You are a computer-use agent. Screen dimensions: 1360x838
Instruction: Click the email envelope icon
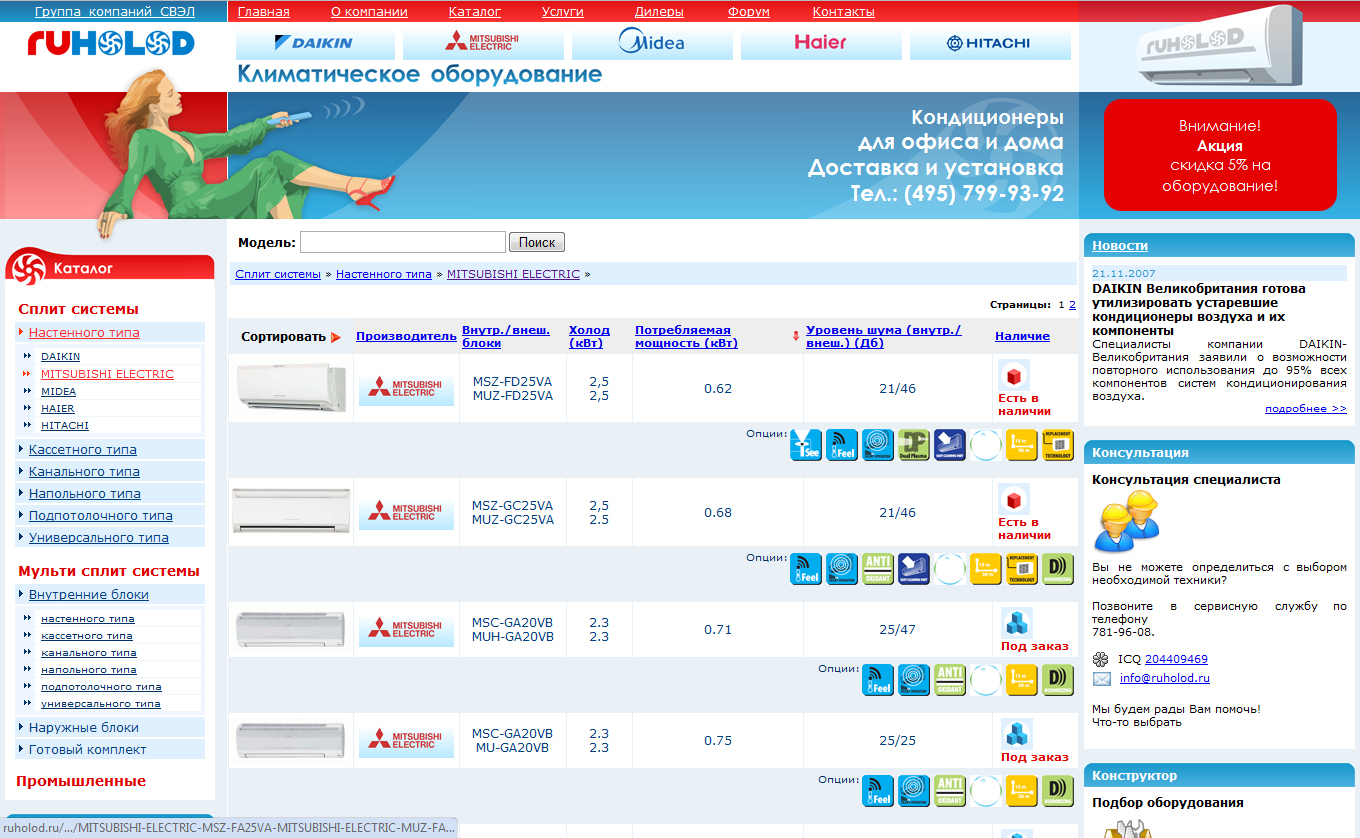[x=1101, y=678]
